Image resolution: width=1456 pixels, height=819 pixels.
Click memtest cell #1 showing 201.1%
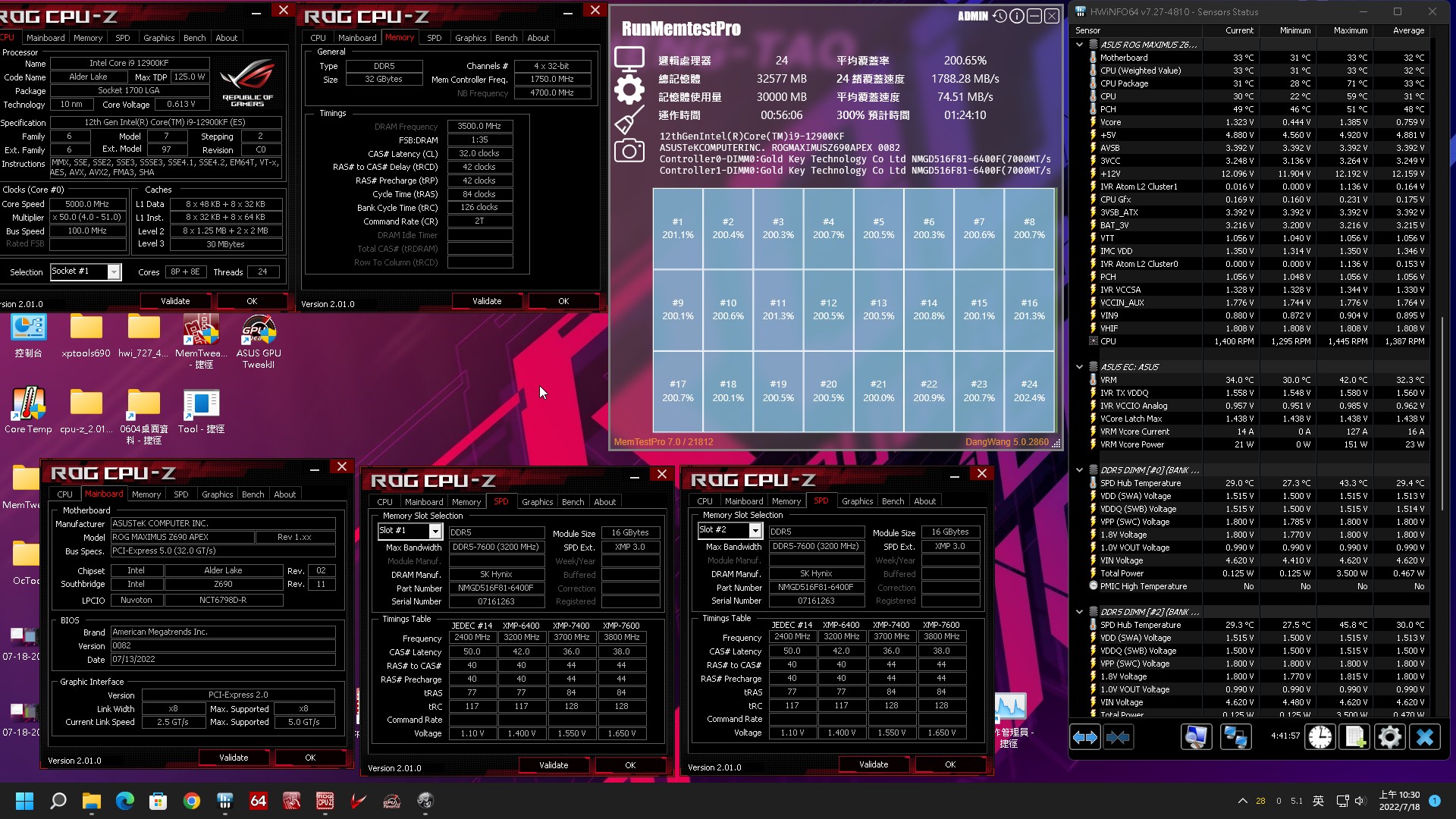click(678, 228)
